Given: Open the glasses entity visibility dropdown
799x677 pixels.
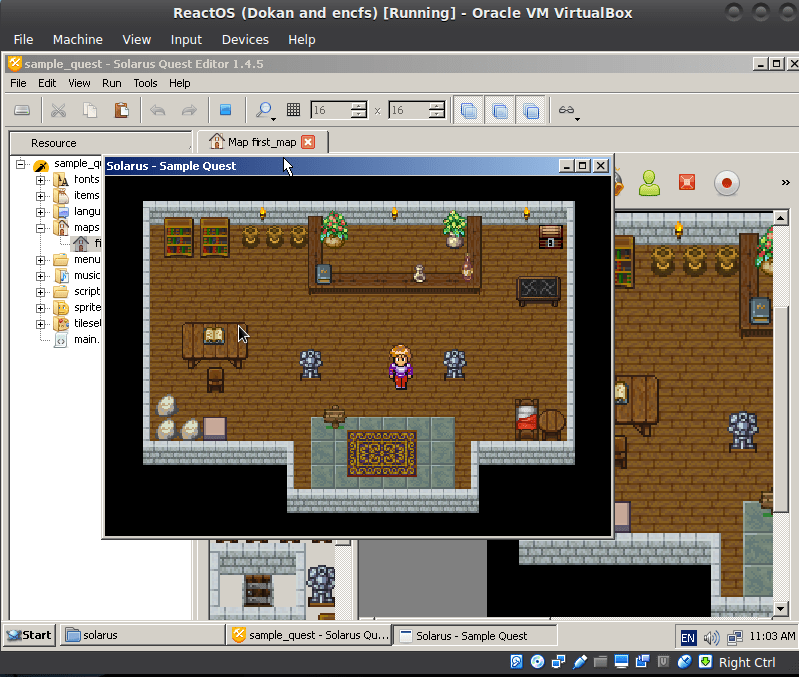Looking at the screenshot, I should (569, 111).
